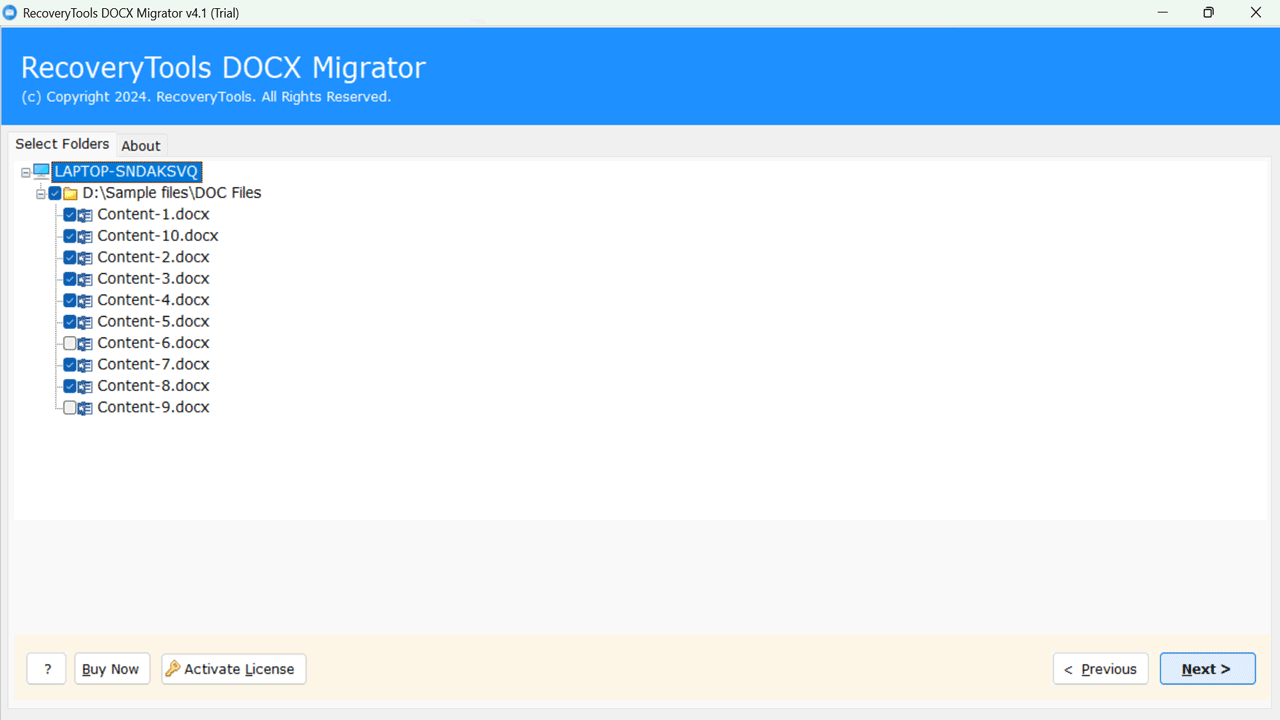This screenshot has height=720, width=1280.
Task: Select the D:\Sample files\DOC Files label
Action: point(172,193)
